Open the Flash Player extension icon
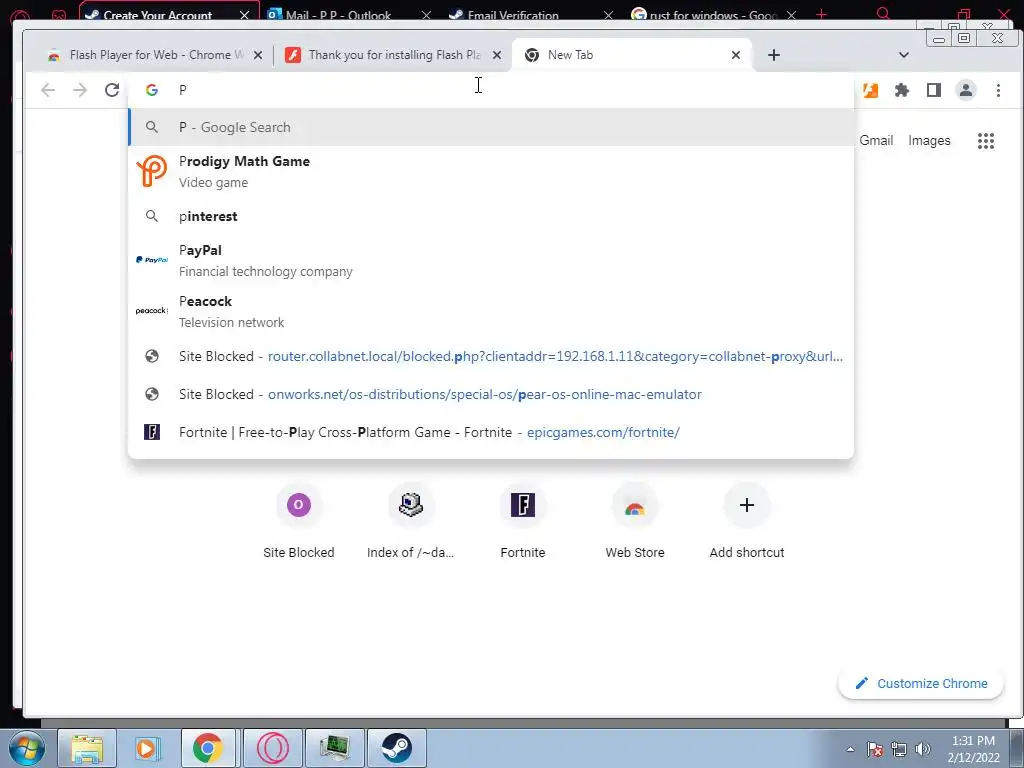This screenshot has width=1024, height=768. coord(871,90)
